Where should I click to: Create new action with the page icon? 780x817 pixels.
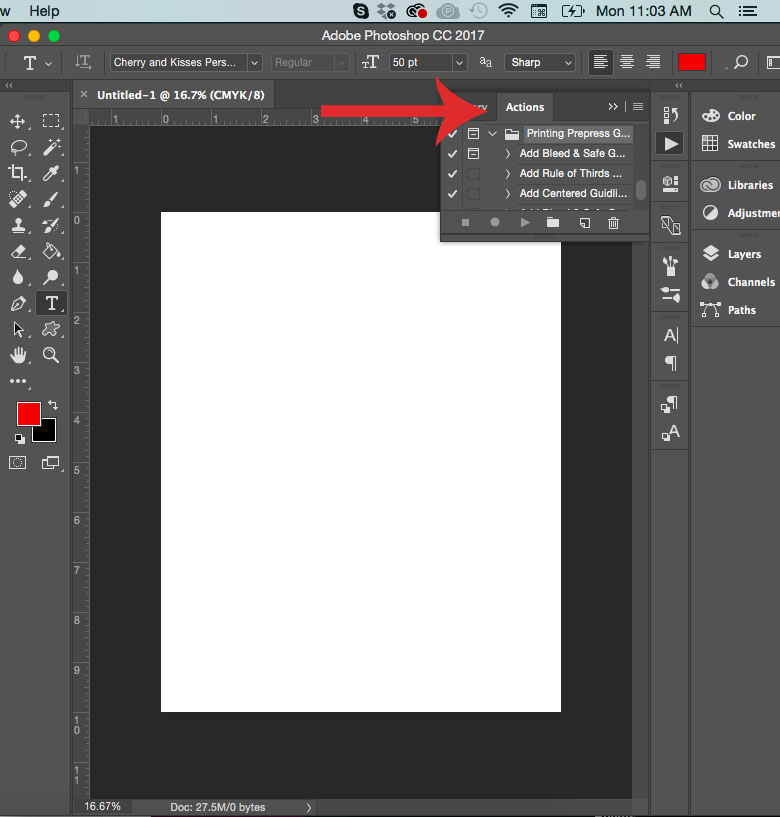click(x=584, y=223)
